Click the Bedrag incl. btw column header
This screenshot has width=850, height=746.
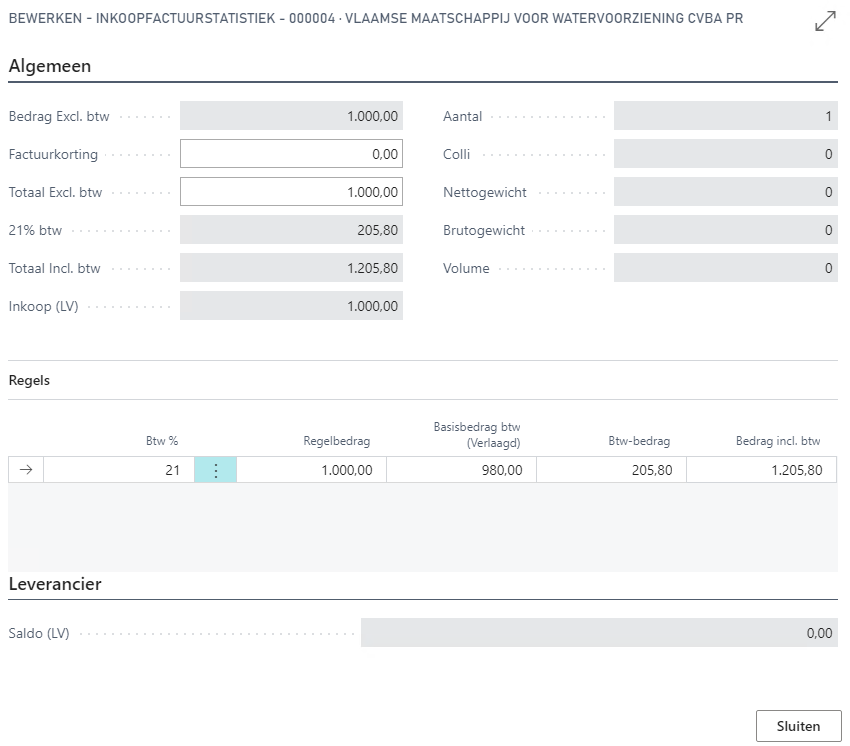[778, 441]
